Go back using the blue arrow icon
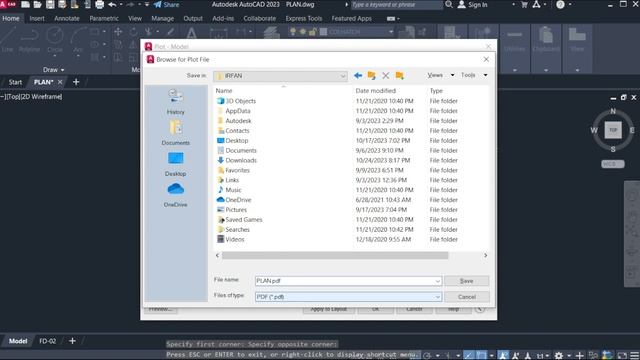This screenshot has height=360, width=640. (x=358, y=76)
